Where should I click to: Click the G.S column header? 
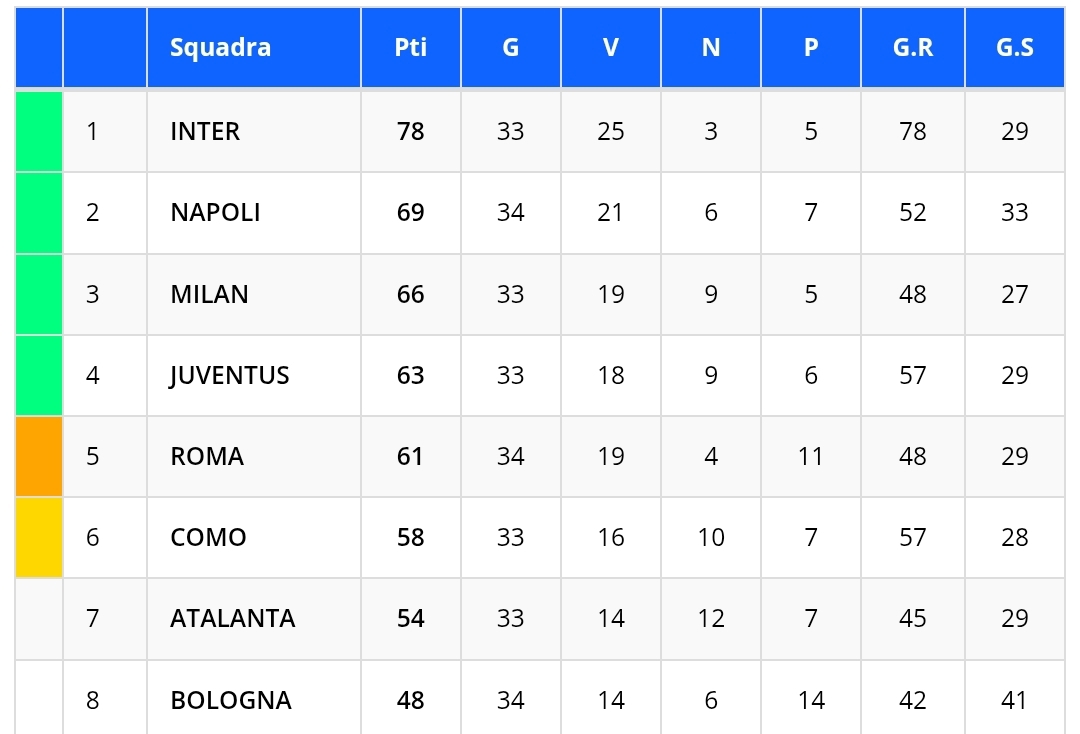[x=1014, y=48]
